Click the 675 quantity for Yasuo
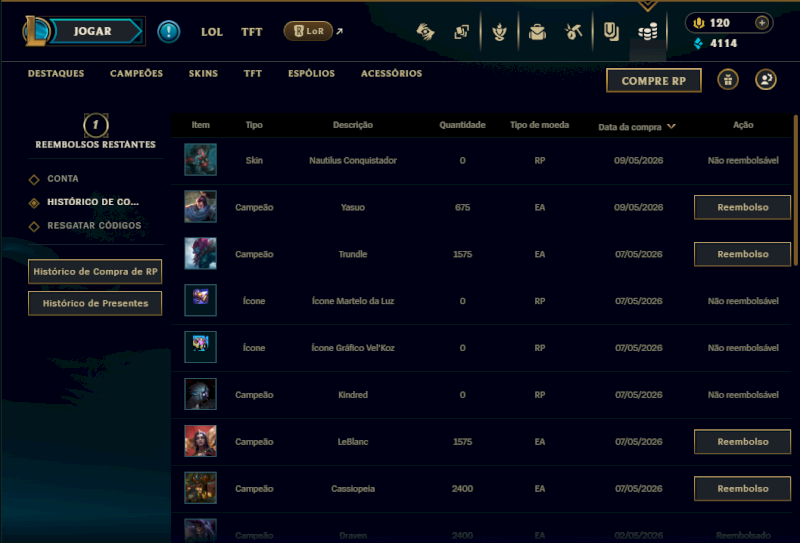 point(462,207)
